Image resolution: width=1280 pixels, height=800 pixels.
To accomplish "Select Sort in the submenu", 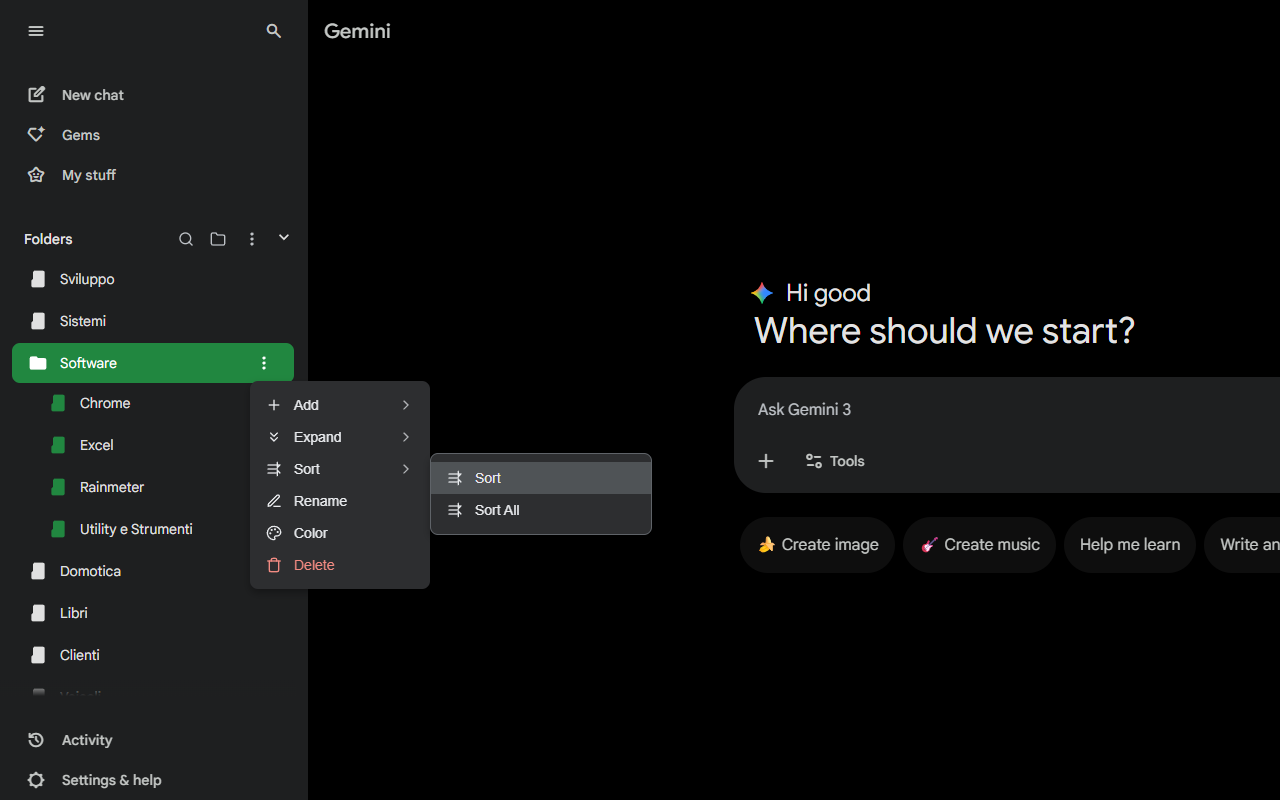I will pos(541,478).
